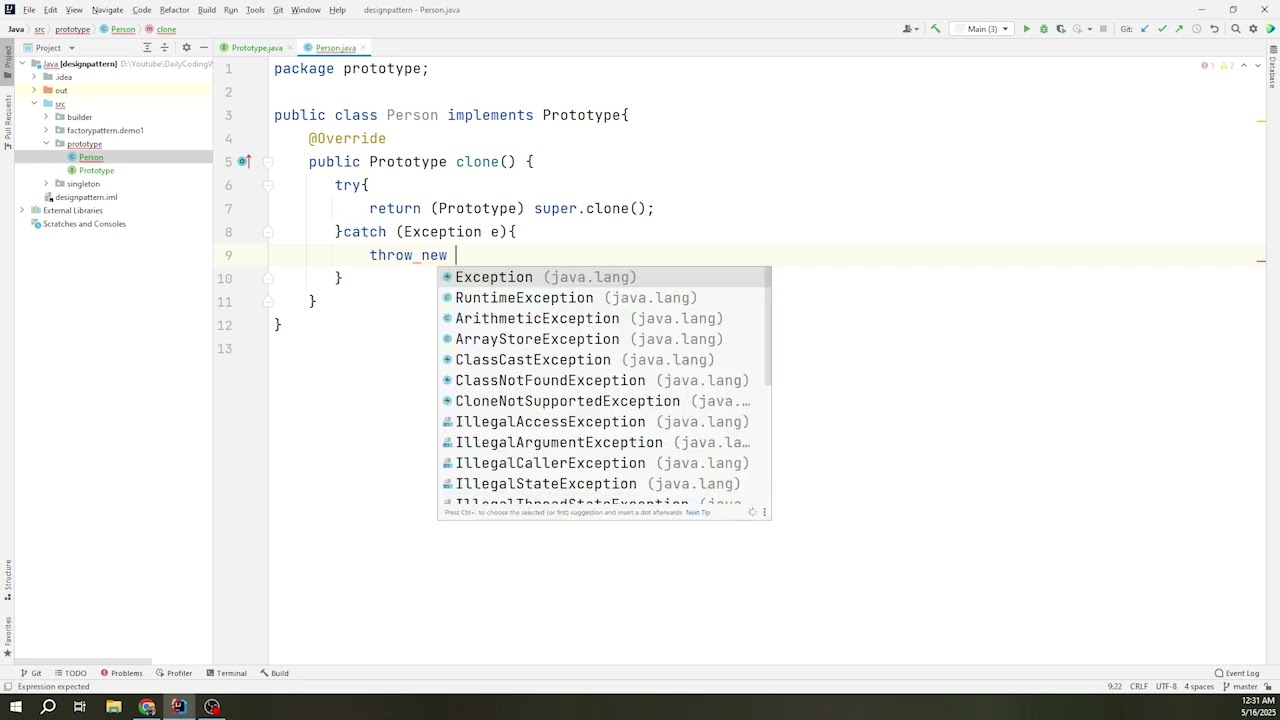The width and height of the screenshot is (1280, 720).
Task: Show Git history clock icon
Action: [x=1196, y=29]
